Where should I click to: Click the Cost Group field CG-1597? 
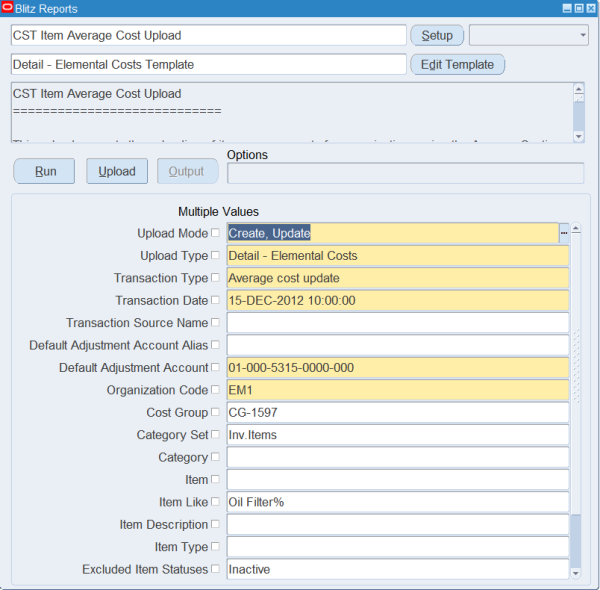(398, 412)
